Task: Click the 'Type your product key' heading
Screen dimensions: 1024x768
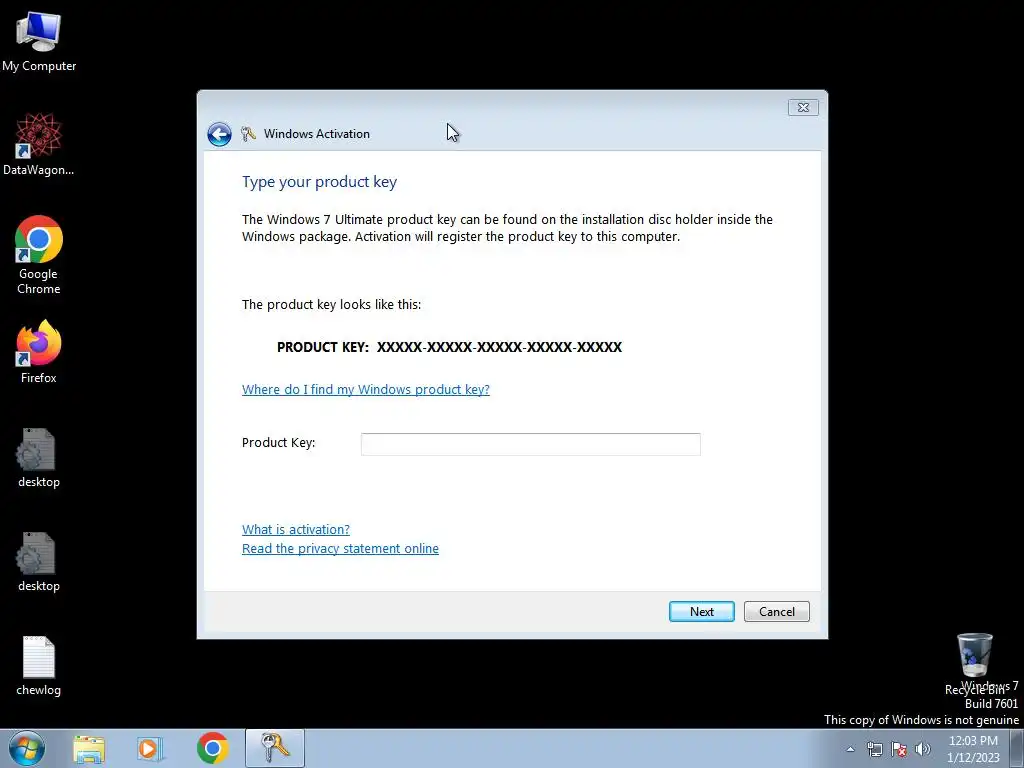Action: 319,182
